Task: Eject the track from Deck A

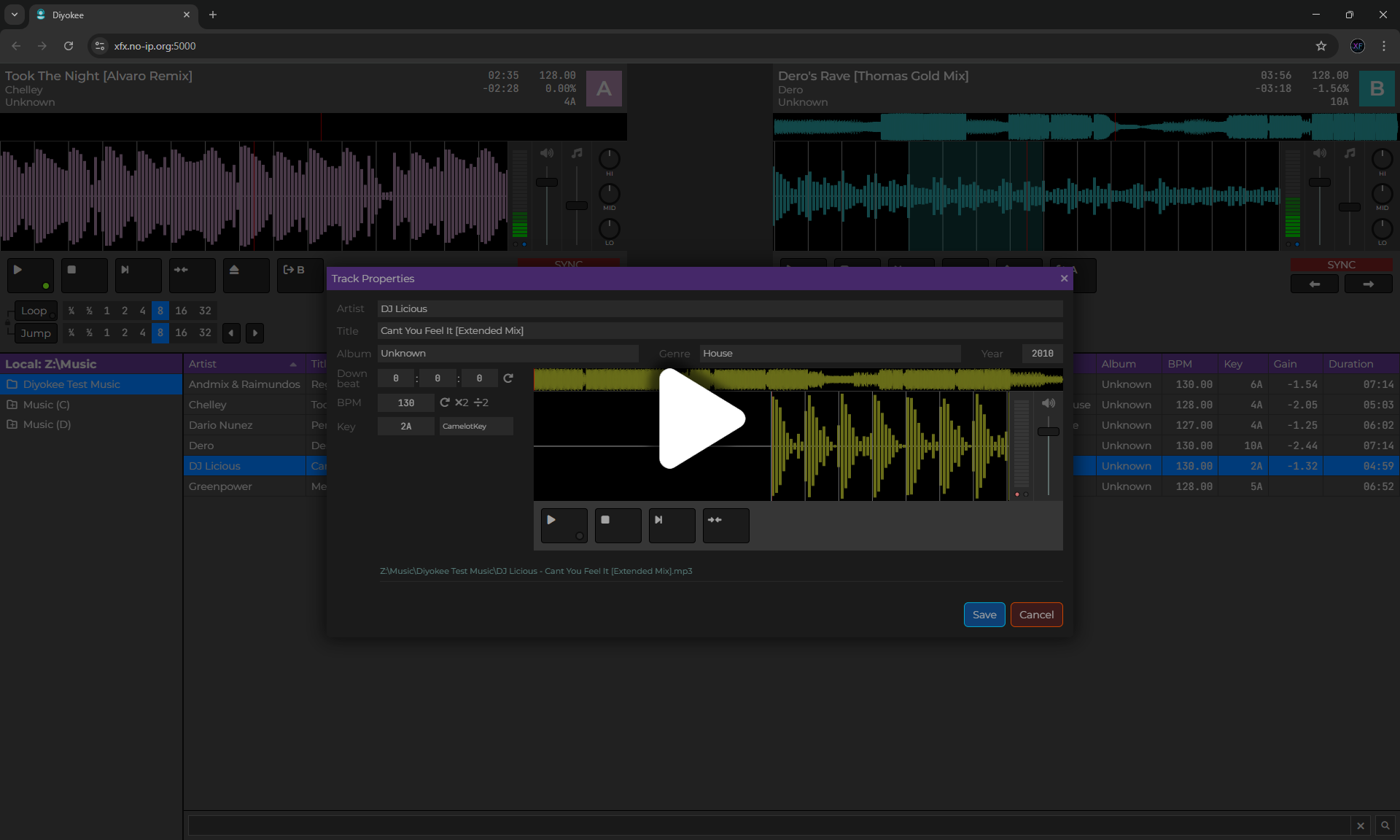Action: (x=246, y=276)
